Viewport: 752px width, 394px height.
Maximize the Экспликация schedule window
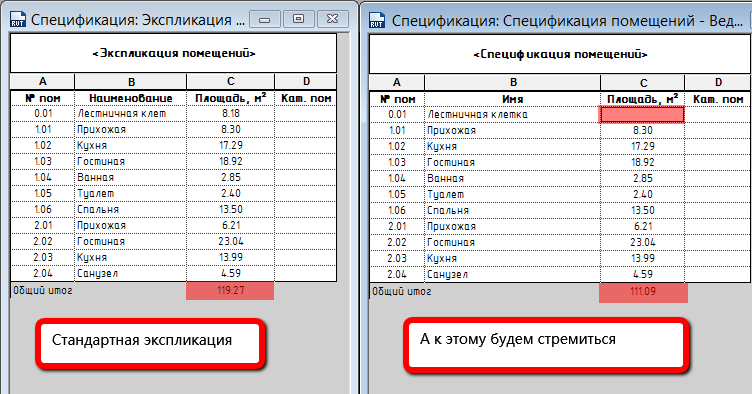(x=298, y=19)
